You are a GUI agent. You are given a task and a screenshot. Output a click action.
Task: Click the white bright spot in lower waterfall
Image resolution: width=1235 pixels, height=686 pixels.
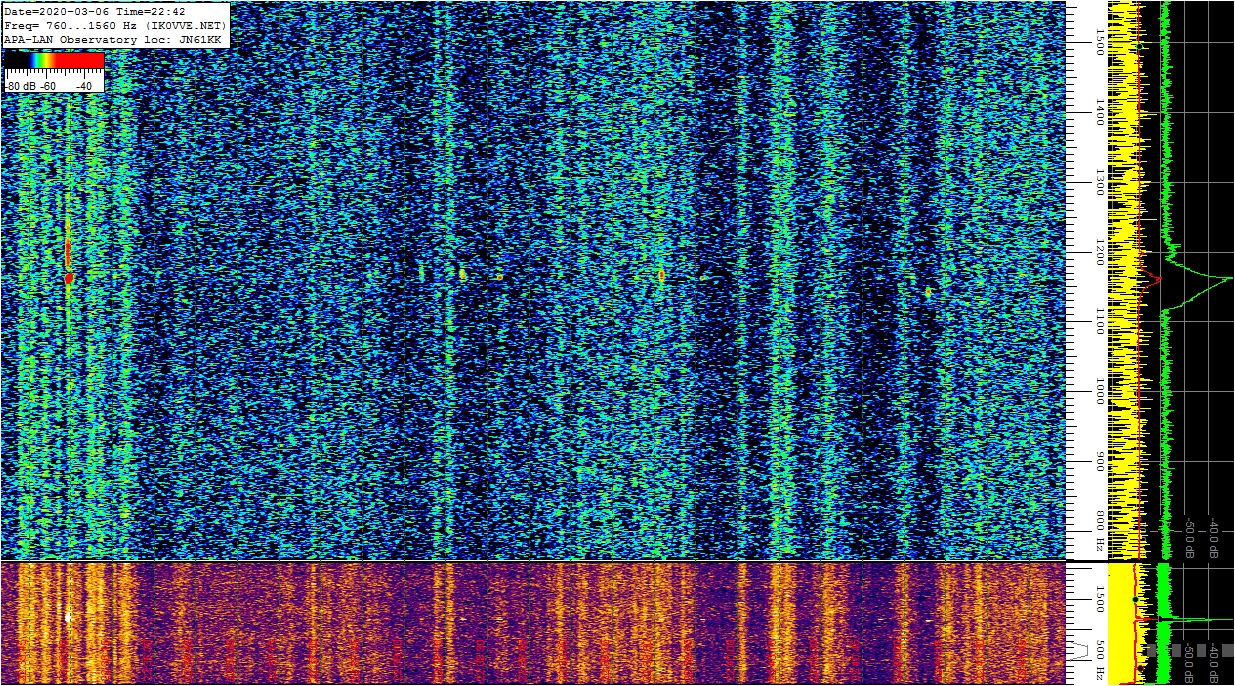tap(68, 617)
